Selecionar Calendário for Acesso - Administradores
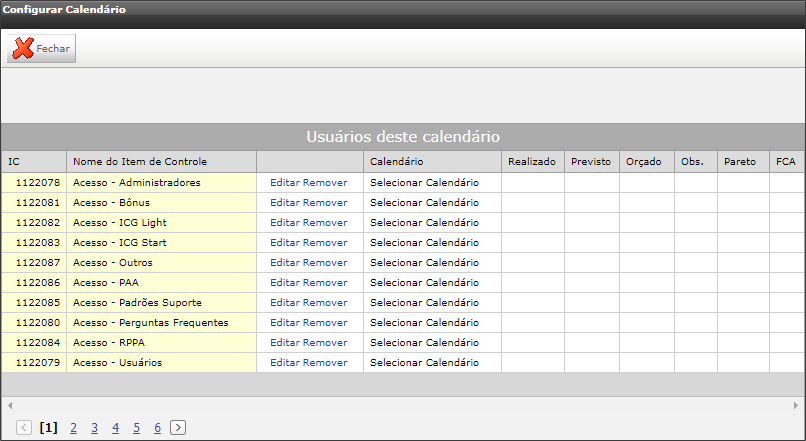 click(x=425, y=182)
